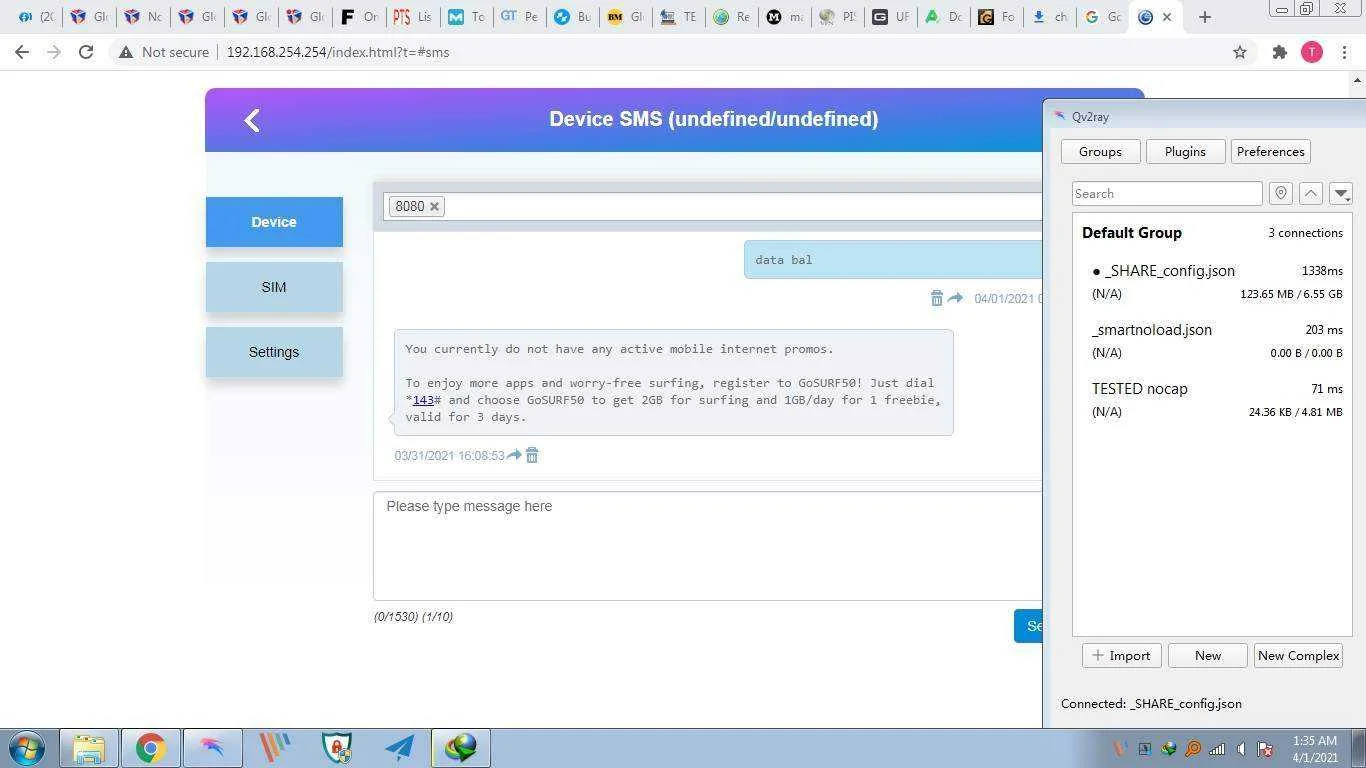
Task: Go back using the white arrow in SMS header
Action: click(x=252, y=120)
